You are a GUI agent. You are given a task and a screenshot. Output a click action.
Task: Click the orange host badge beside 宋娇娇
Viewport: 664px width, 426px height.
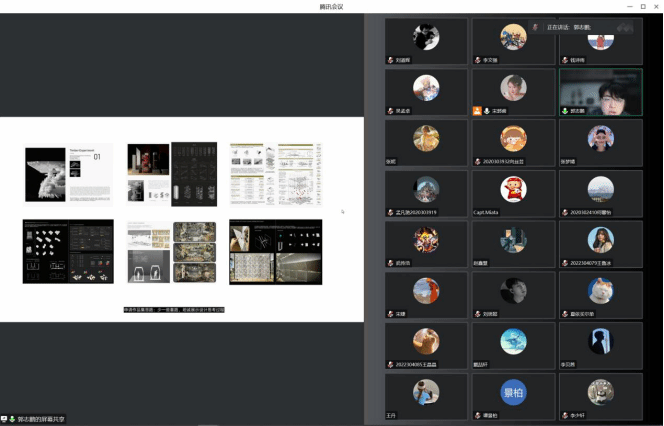coord(477,111)
